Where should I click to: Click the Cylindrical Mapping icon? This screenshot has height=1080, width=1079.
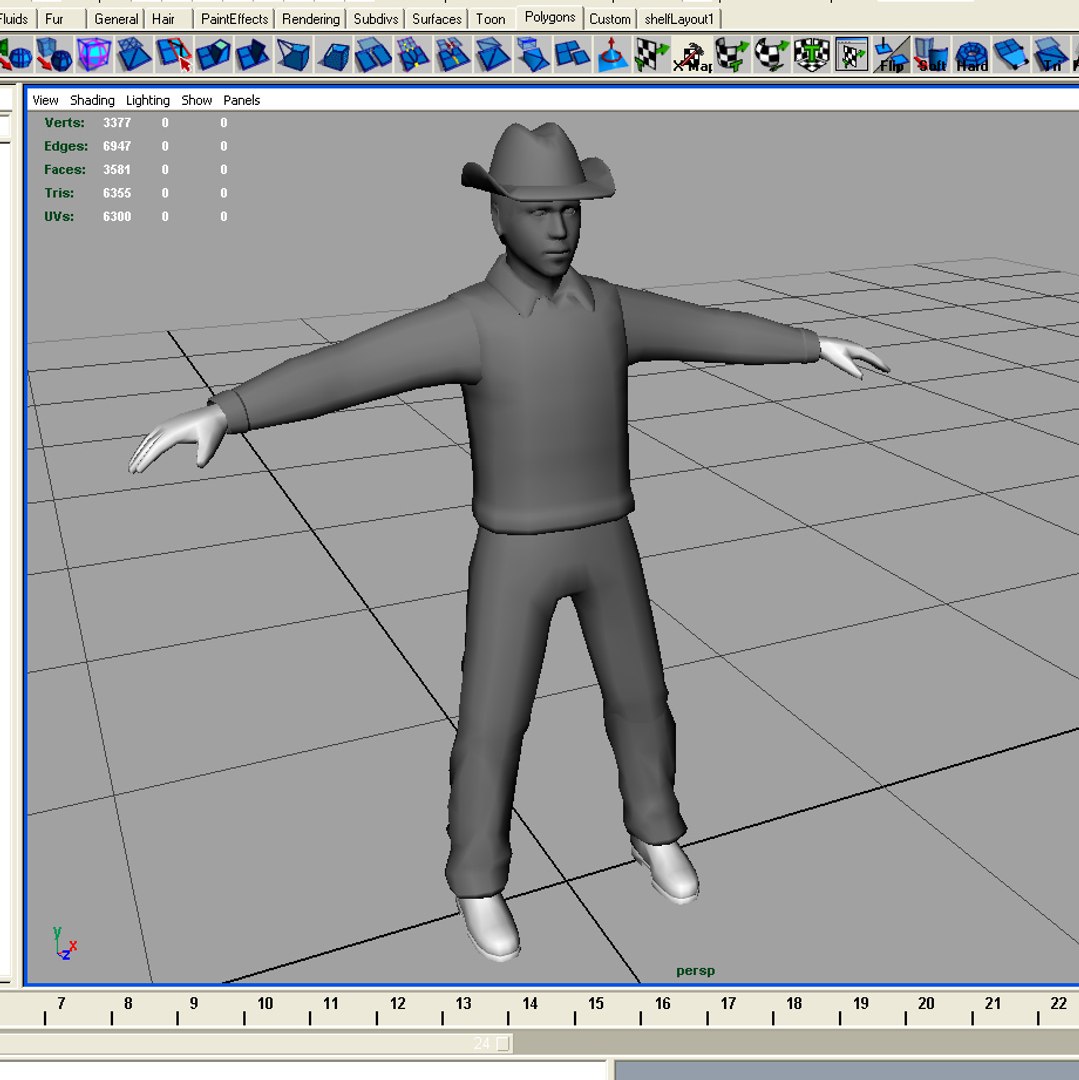pos(732,54)
